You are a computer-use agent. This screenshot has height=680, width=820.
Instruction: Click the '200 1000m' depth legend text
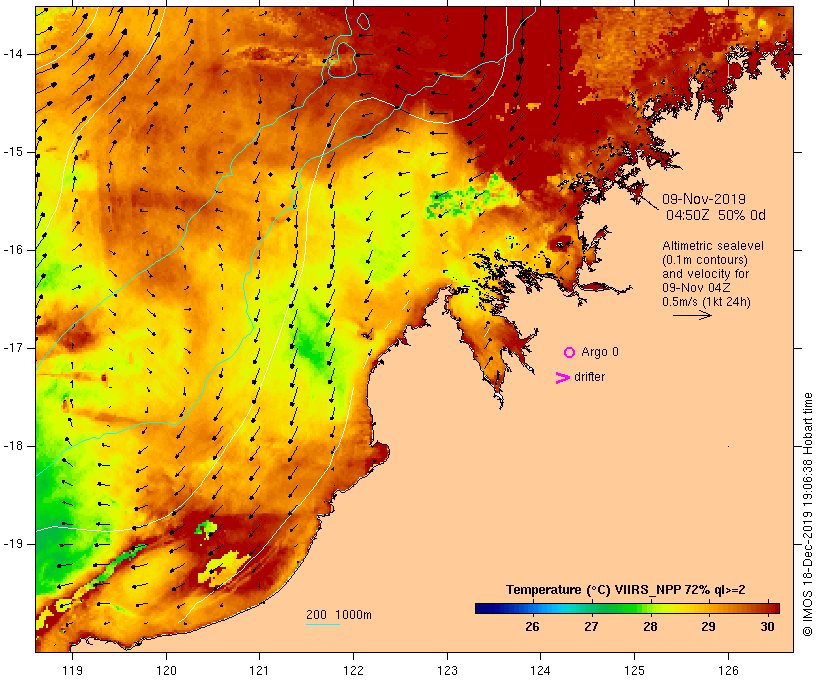pyautogui.click(x=339, y=615)
